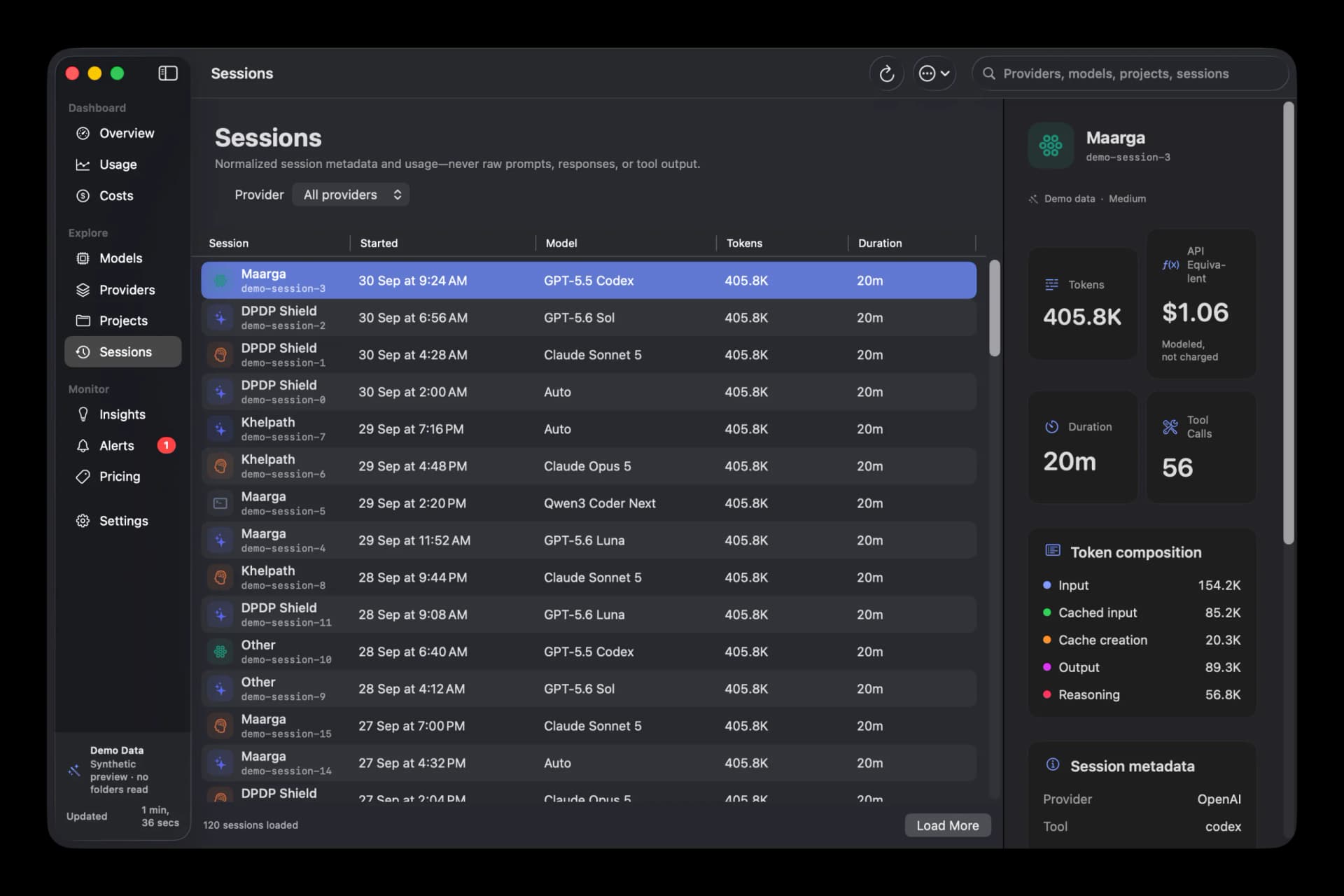Open Settings via the gear icon
This screenshot has width=1344, height=896.
point(83,521)
